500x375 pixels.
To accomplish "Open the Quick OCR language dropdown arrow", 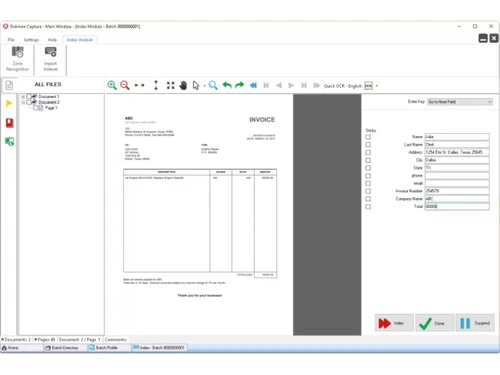I will pyautogui.click(x=377, y=86).
